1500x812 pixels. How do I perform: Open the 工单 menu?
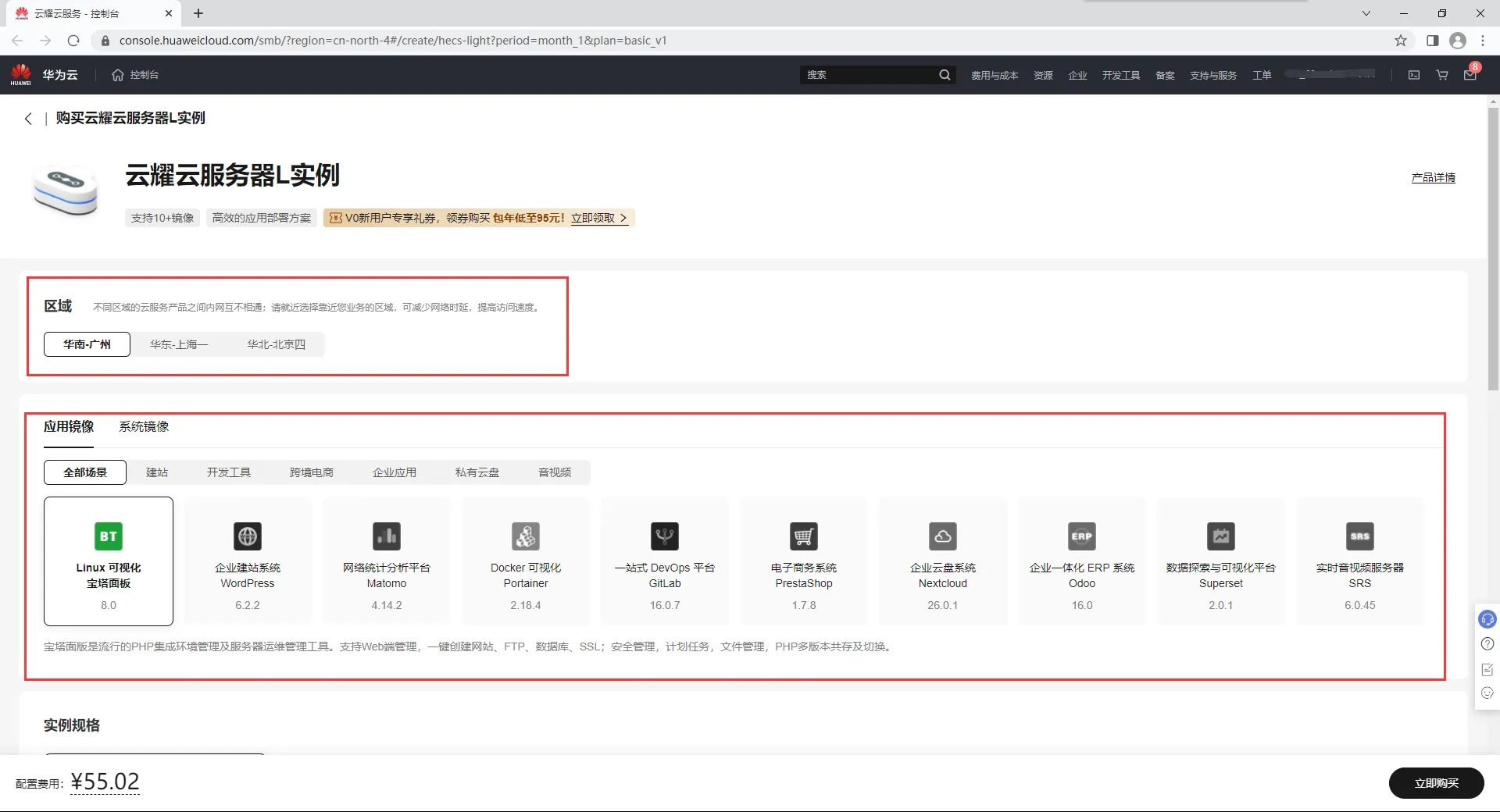click(x=1262, y=75)
